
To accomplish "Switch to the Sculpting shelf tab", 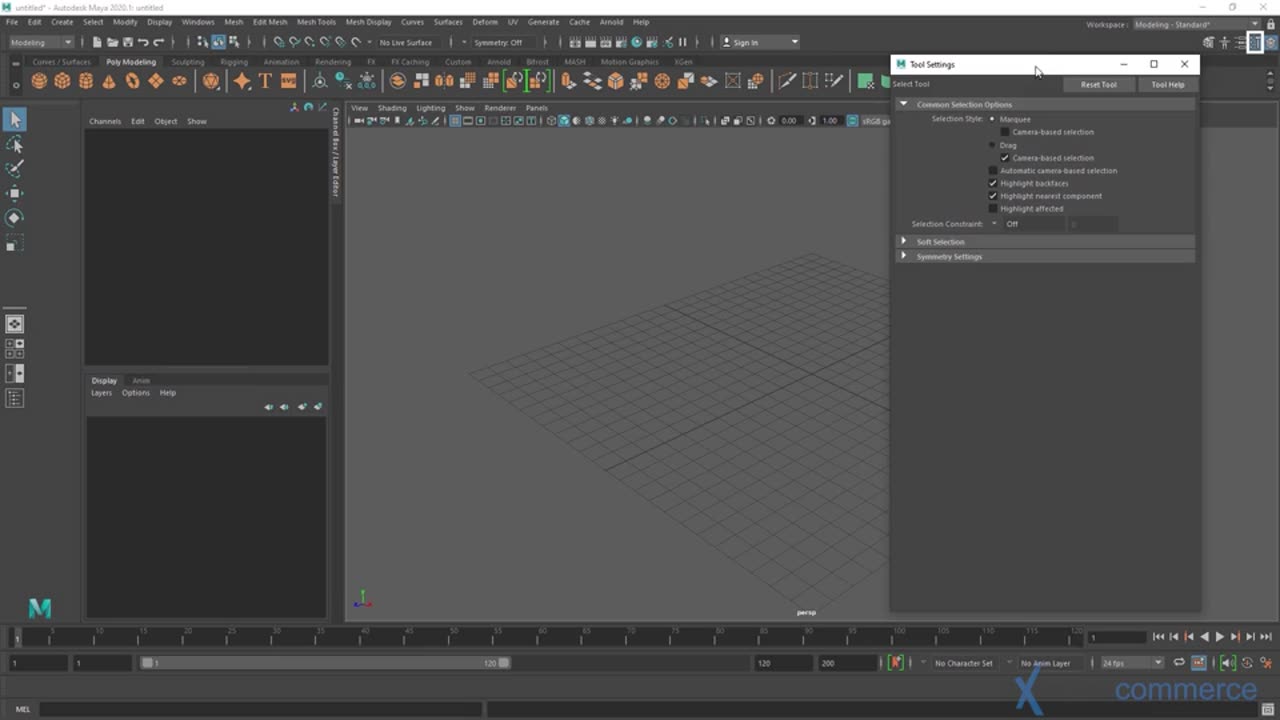I will point(187,62).
